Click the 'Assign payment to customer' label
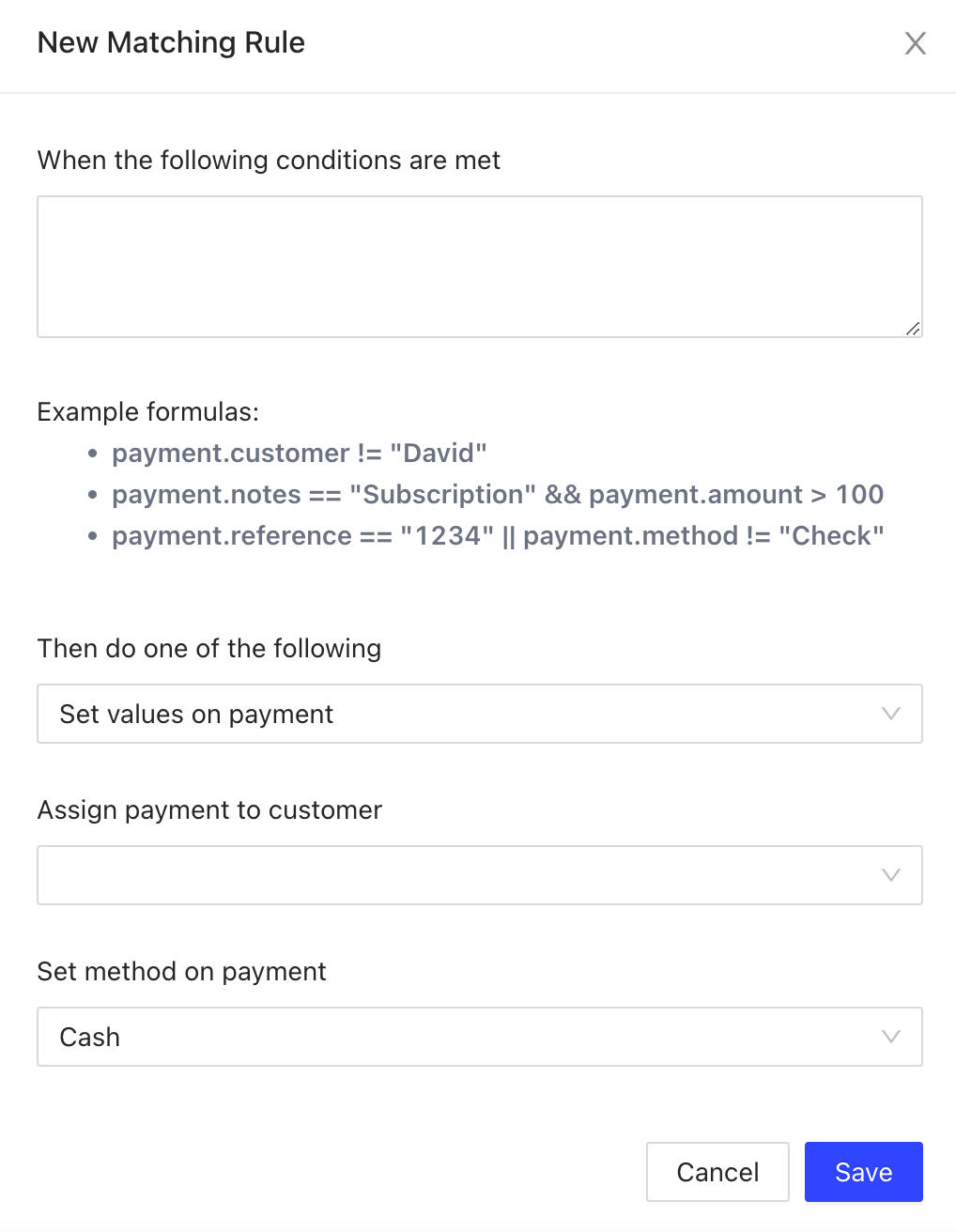The image size is (956, 1232). pyautogui.click(x=209, y=810)
